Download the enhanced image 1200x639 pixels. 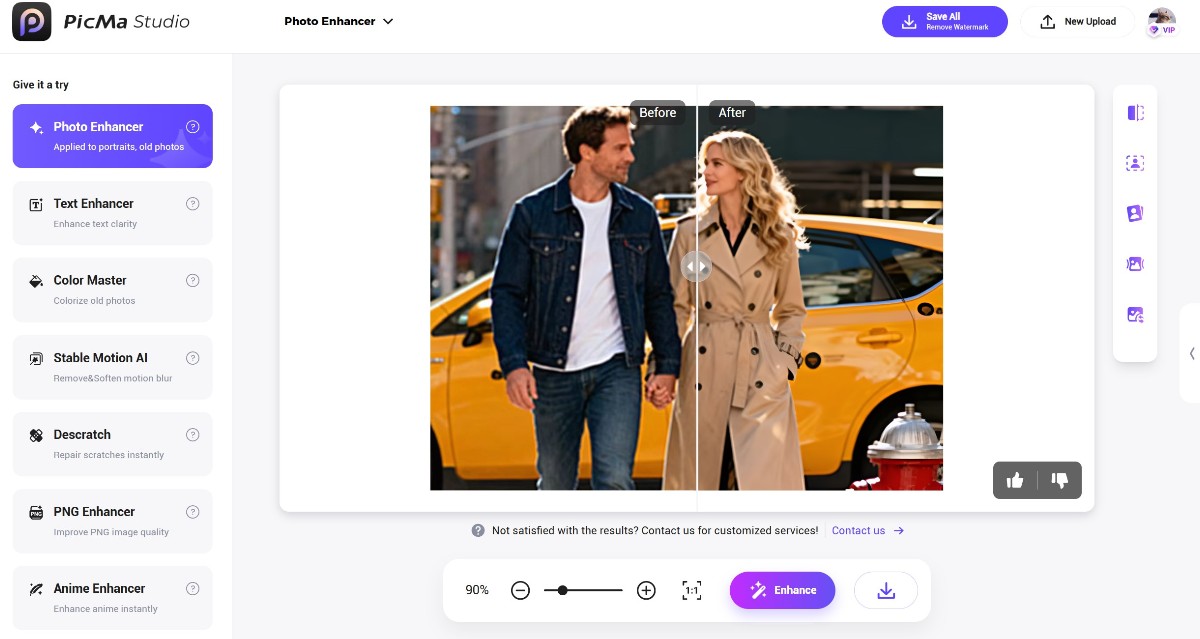886,590
